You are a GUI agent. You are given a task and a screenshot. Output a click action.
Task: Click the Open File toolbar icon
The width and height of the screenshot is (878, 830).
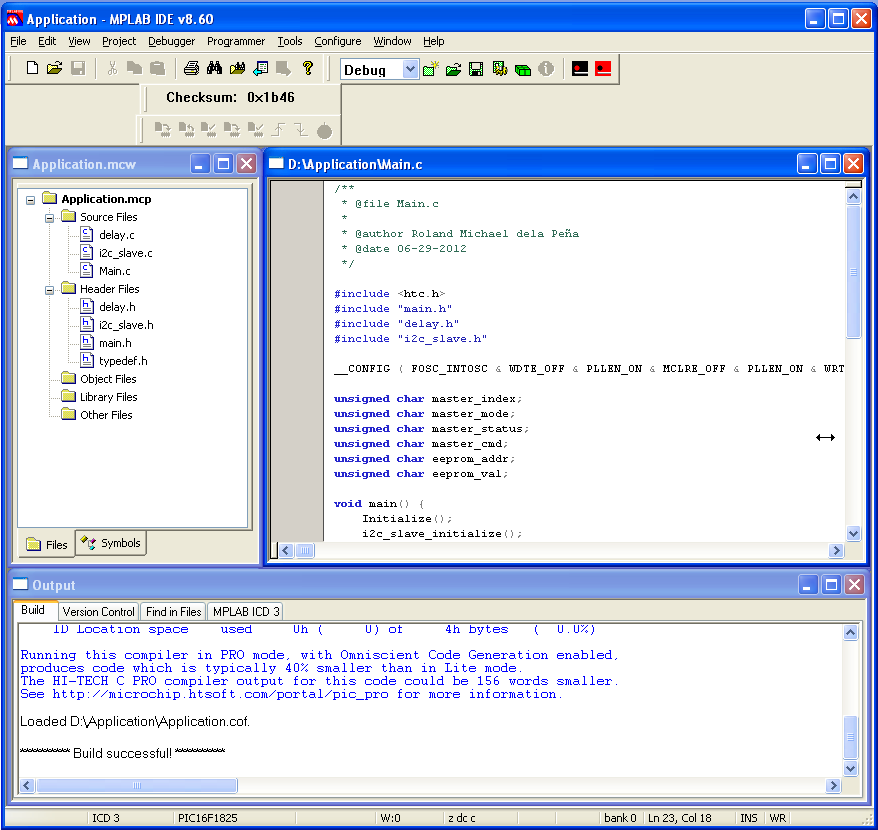coord(54,68)
